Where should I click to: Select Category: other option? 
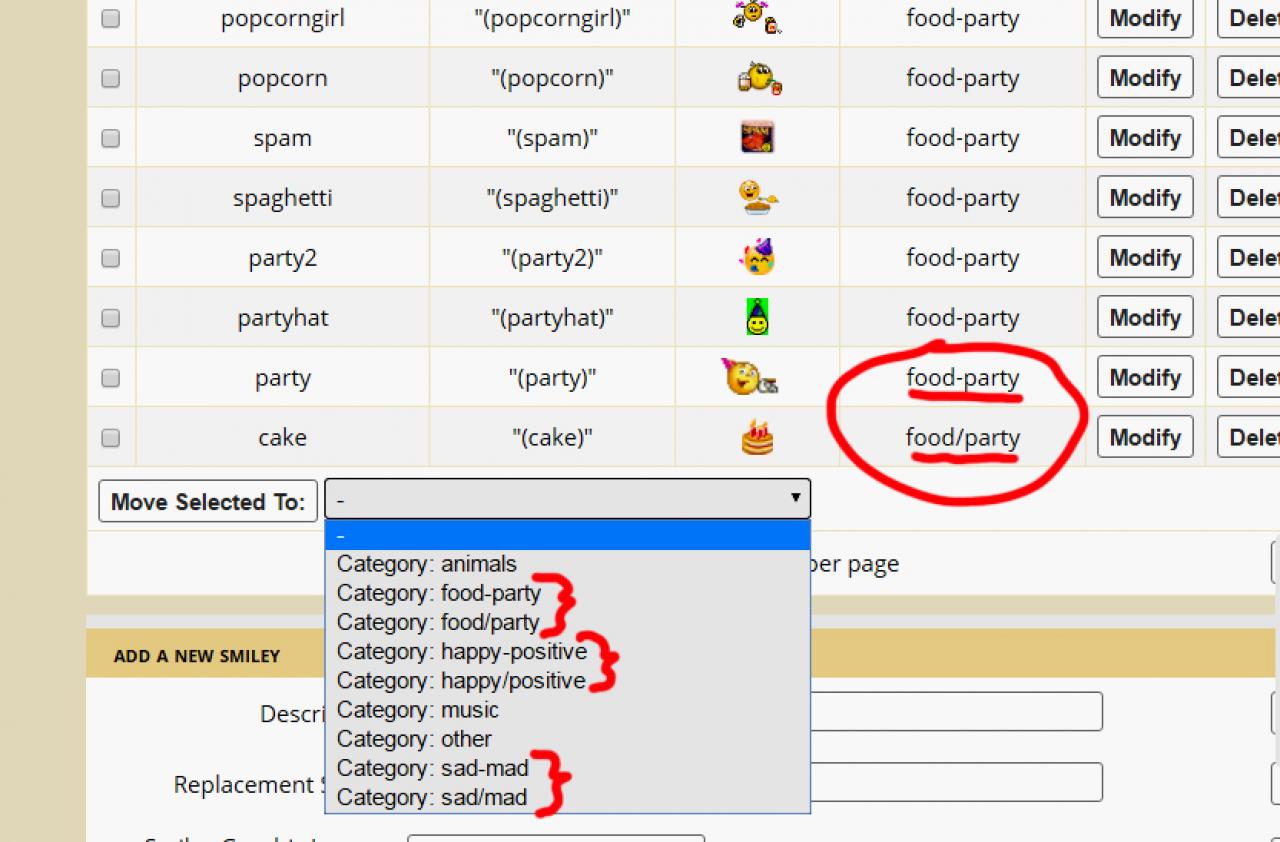tap(567, 739)
